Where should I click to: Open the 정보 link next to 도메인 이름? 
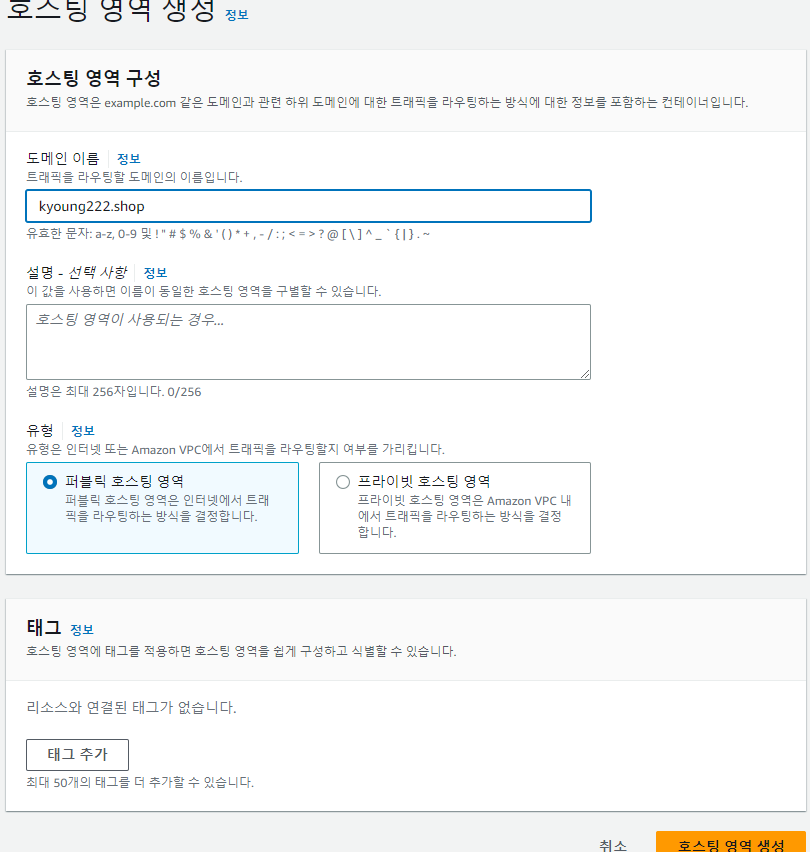(129, 159)
